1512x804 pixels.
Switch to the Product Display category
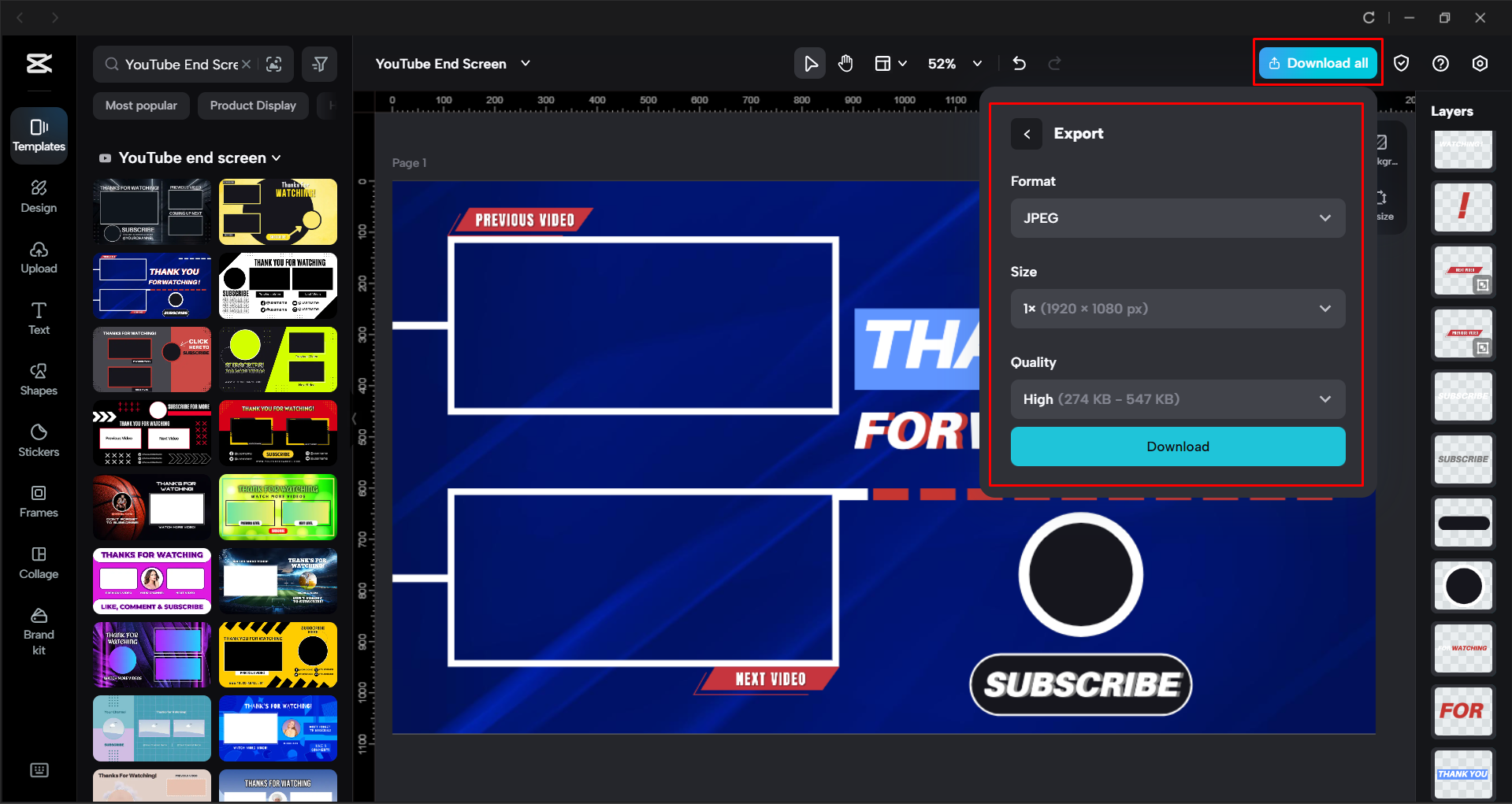pyautogui.click(x=253, y=105)
